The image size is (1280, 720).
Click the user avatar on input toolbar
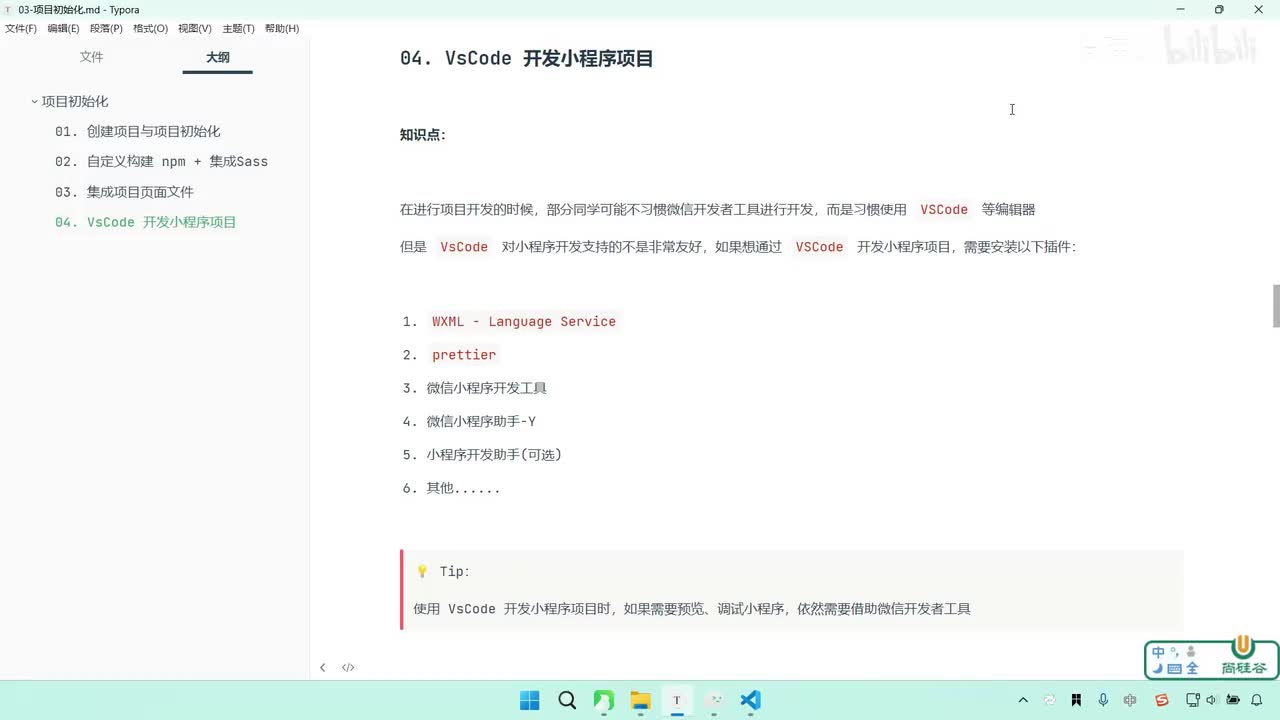1191,651
